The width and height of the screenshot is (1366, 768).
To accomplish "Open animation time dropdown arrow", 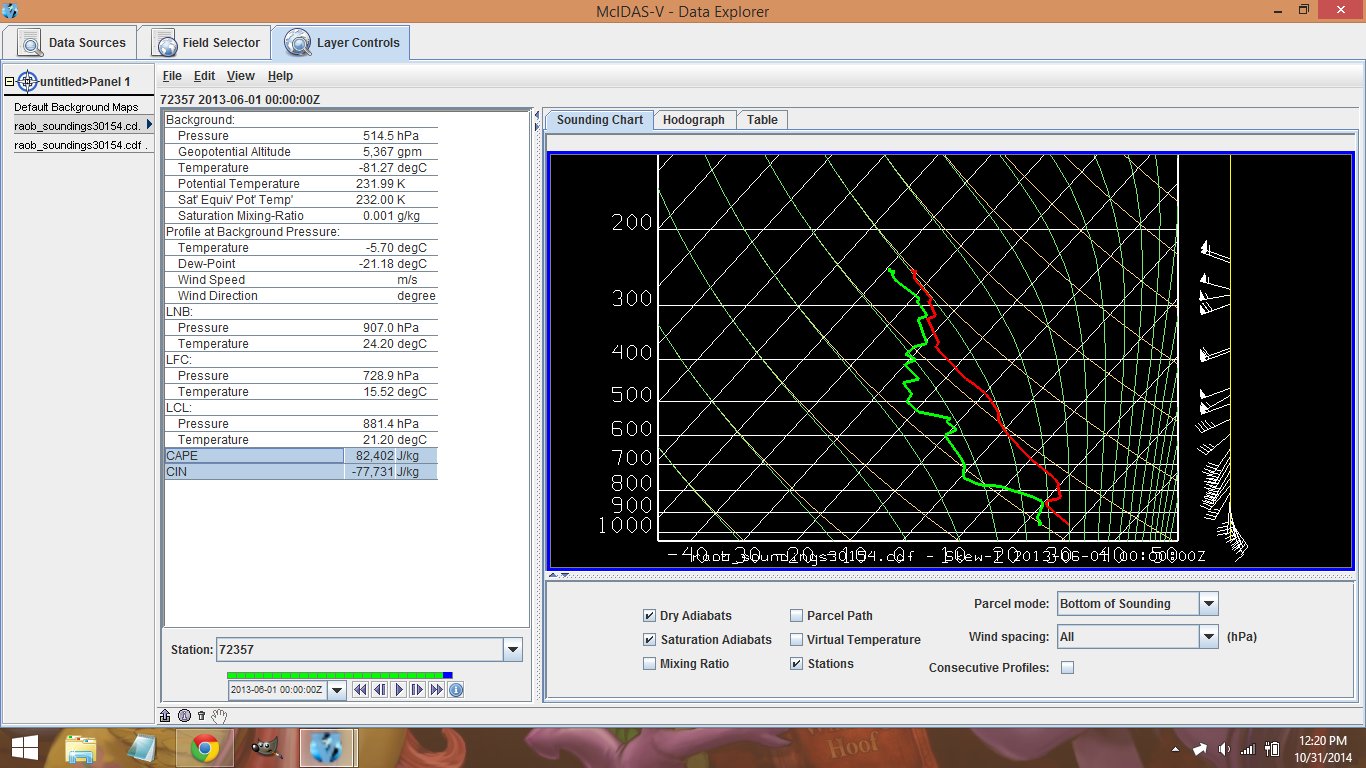I will coord(336,690).
